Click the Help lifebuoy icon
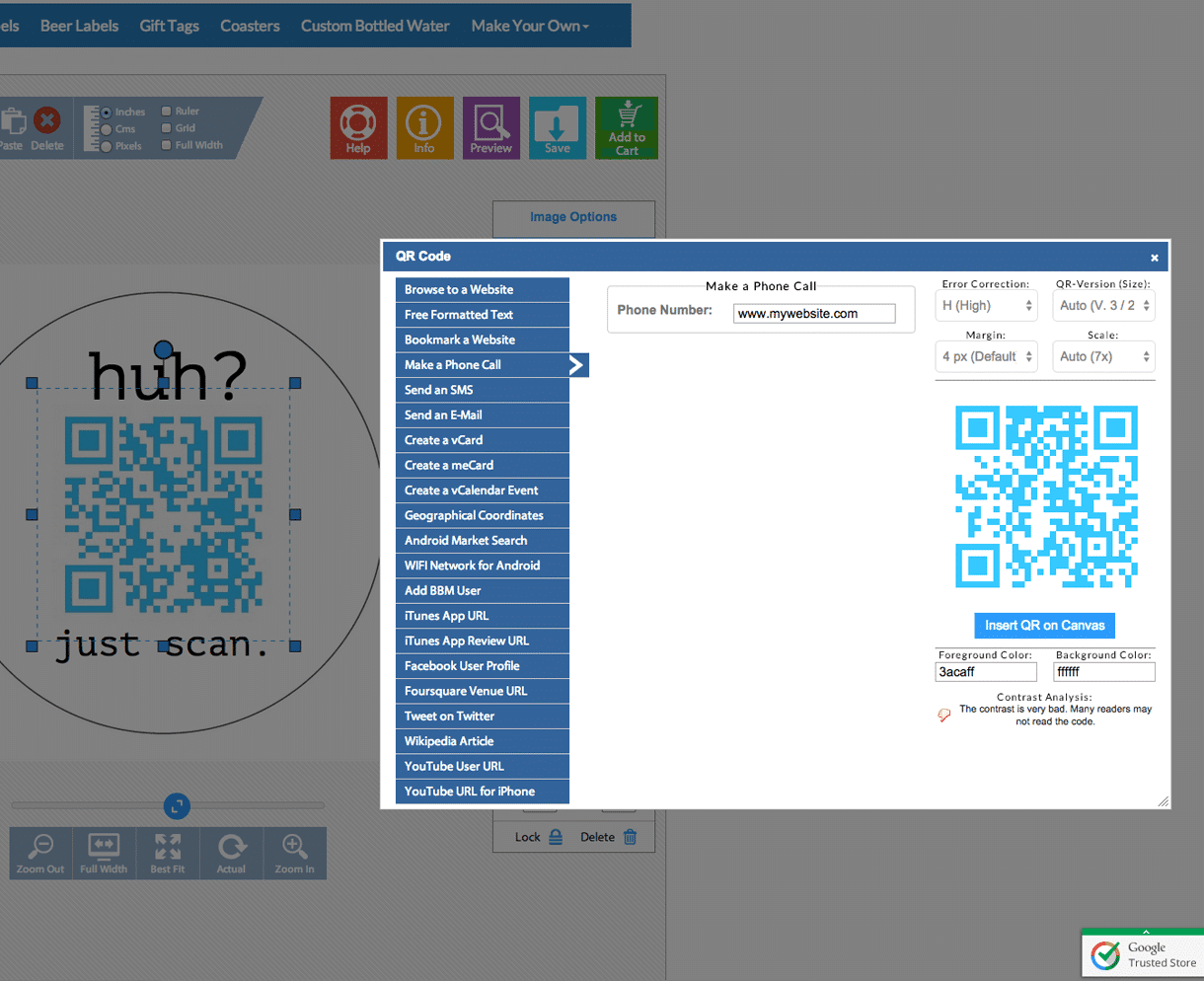The image size is (1204, 981). pos(358,127)
